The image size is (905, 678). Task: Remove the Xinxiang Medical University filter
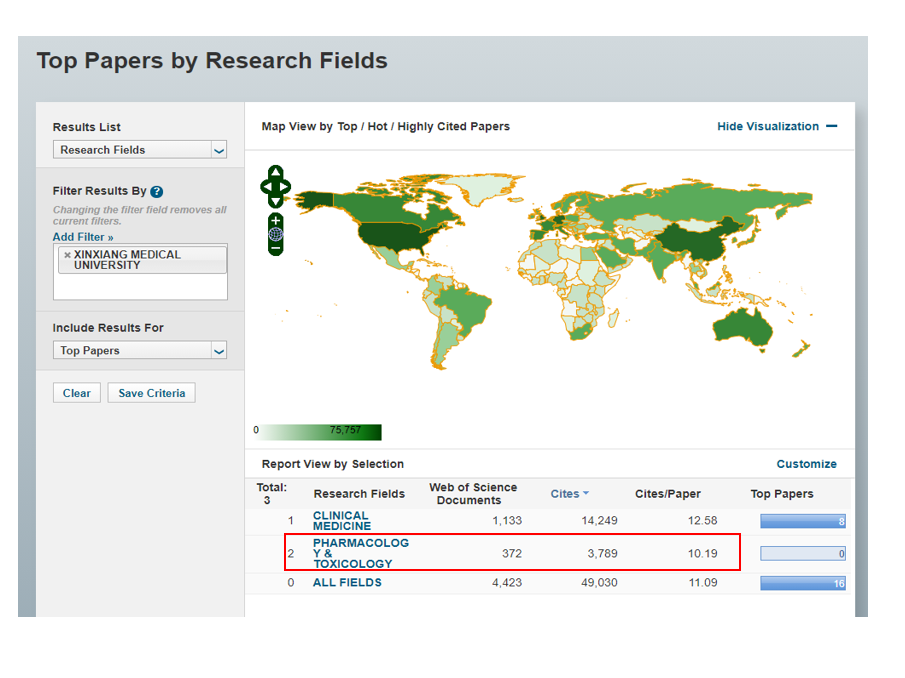click(67, 255)
